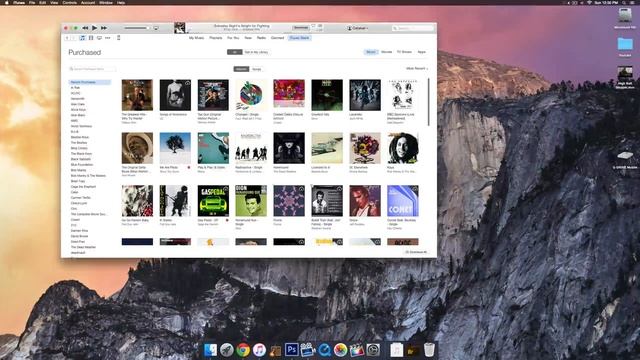The width and height of the screenshot is (640, 360).
Task: Open the Trash in the Dock
Action: point(429,350)
